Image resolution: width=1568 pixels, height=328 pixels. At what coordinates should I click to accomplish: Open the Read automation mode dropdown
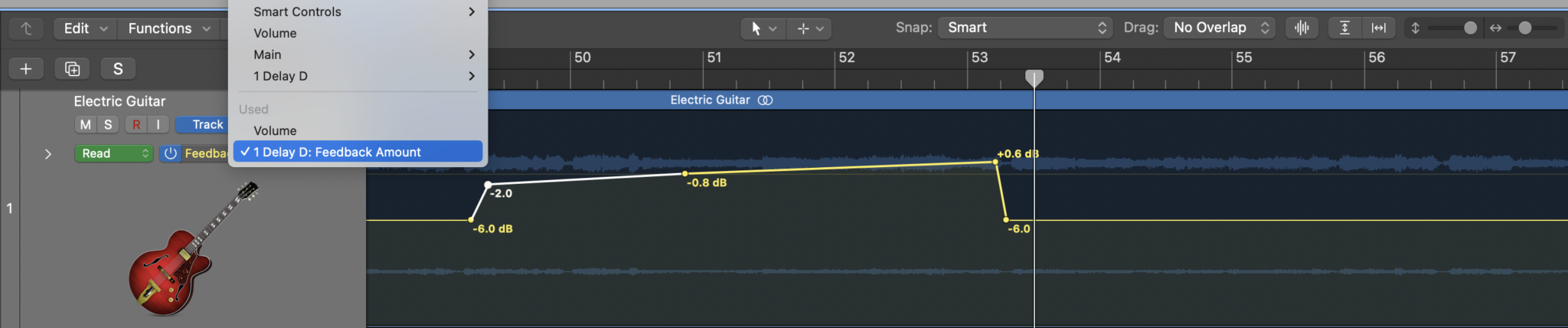pos(113,153)
